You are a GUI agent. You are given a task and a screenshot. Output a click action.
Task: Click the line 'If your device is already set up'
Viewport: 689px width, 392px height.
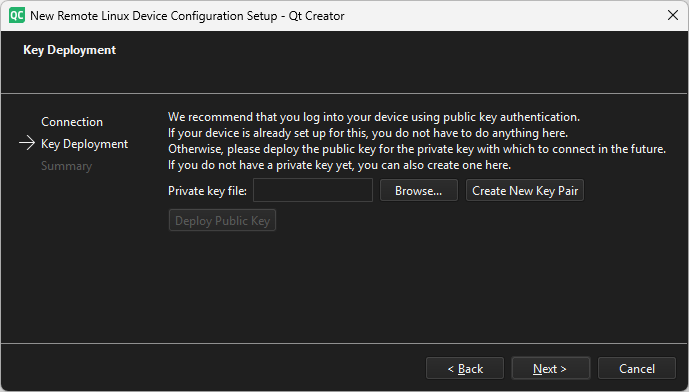(x=368, y=133)
